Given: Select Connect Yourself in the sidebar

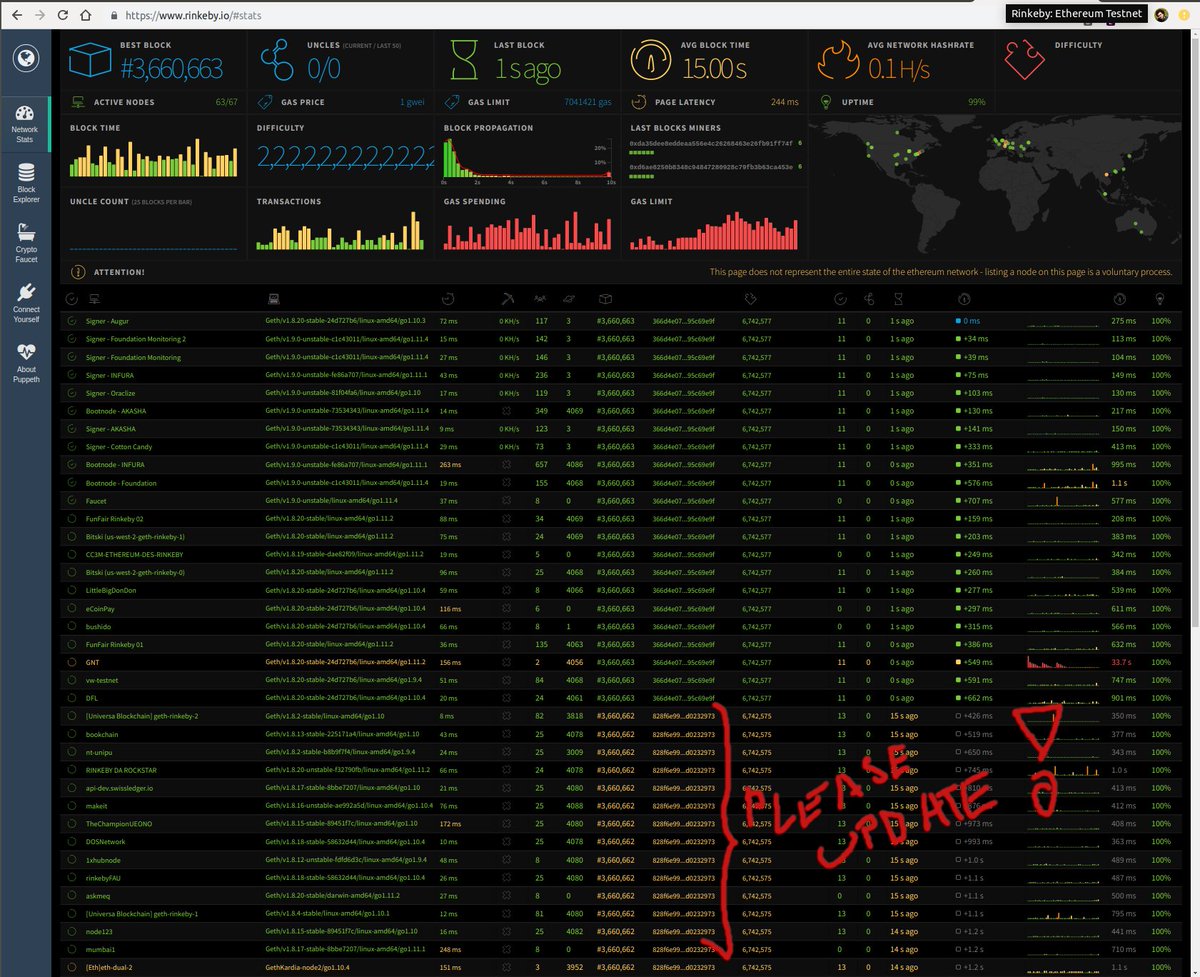Looking at the screenshot, I should click(x=25, y=302).
